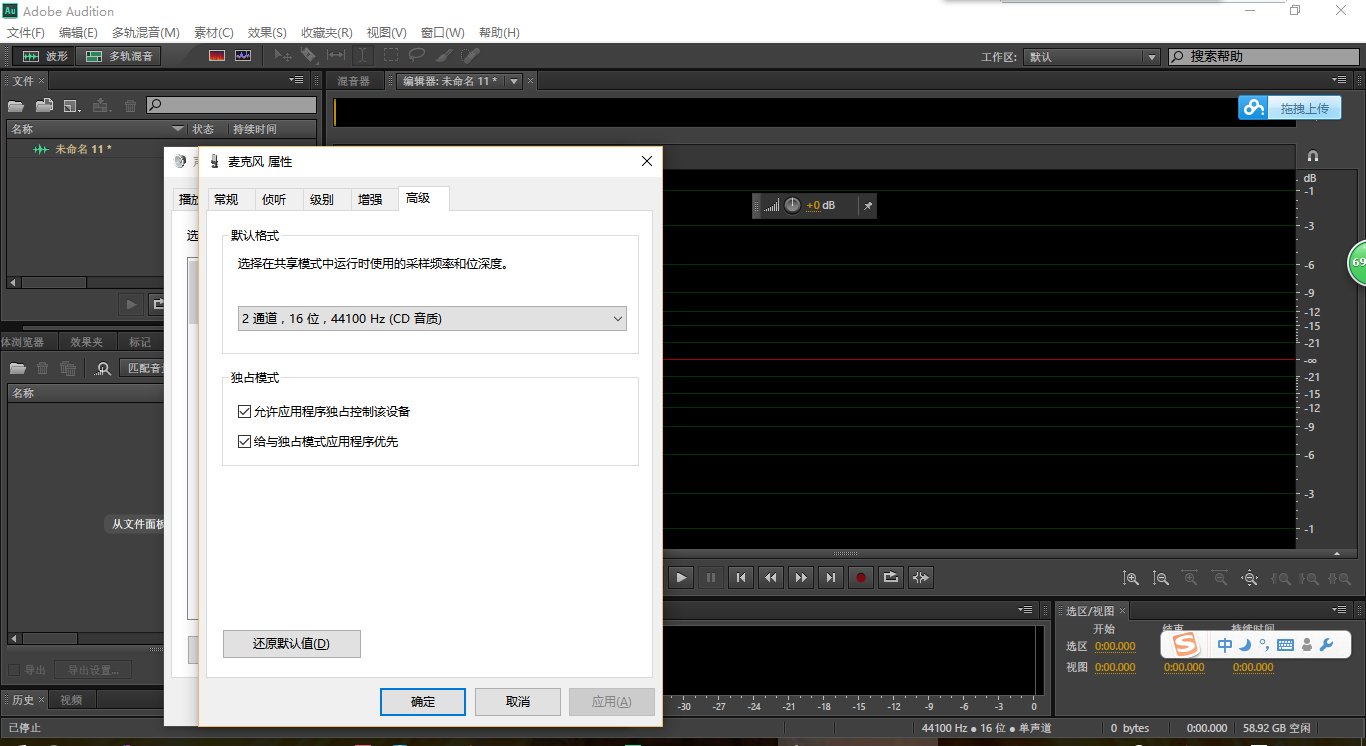Click the search field in 文件 panel
The height and width of the screenshot is (746, 1366).
pos(232,105)
